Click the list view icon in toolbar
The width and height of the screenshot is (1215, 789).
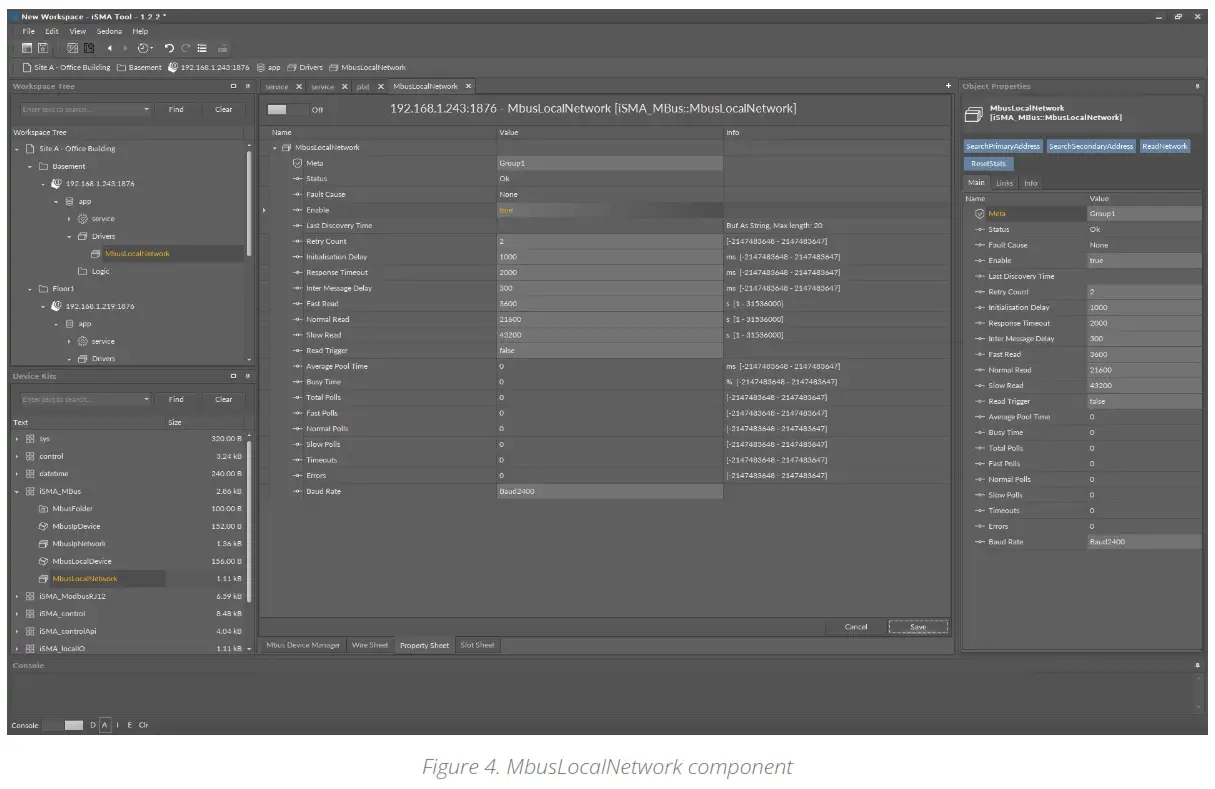click(202, 48)
